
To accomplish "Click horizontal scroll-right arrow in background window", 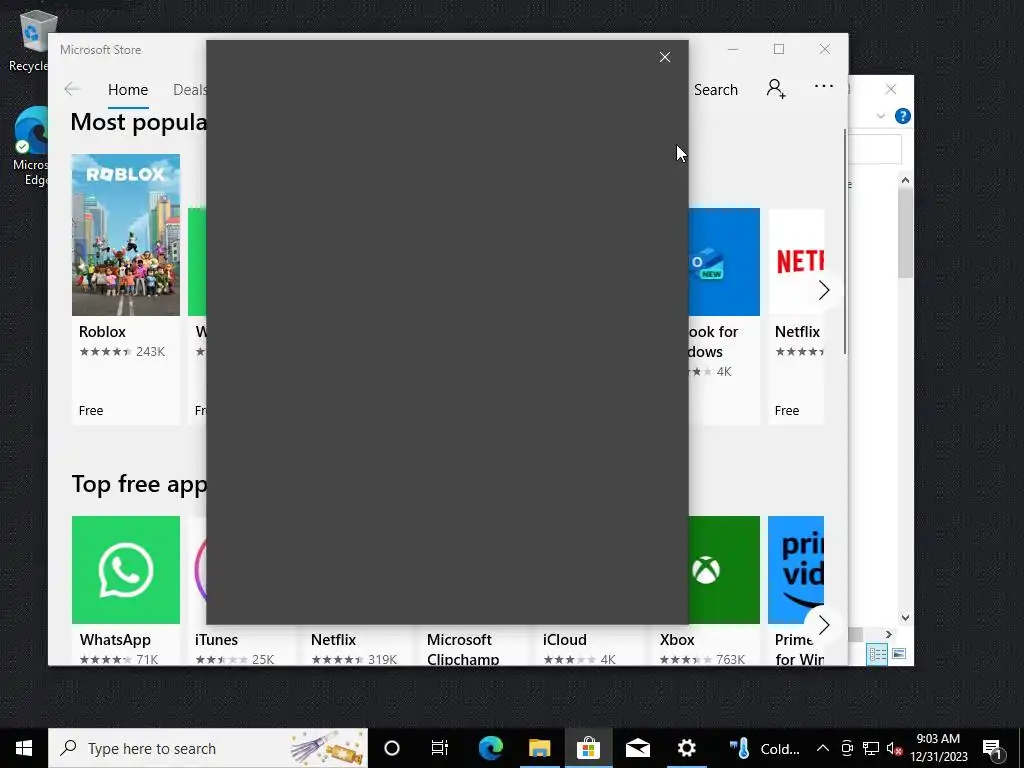I will click(x=888, y=634).
